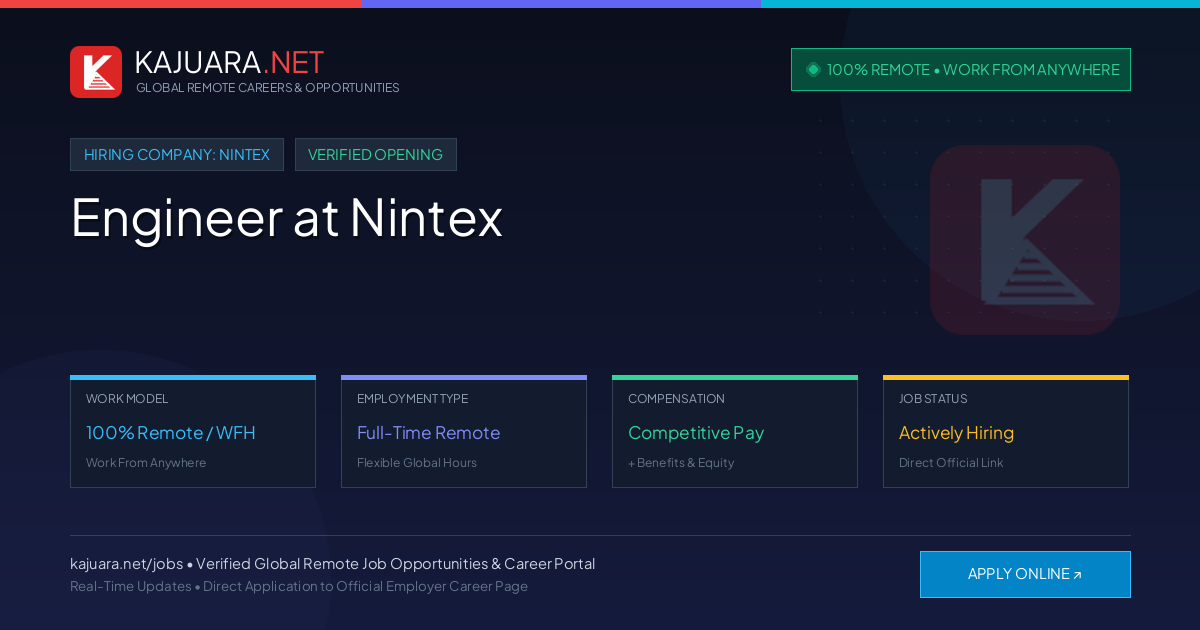The height and width of the screenshot is (630, 1200).
Task: Open the Compensation card
Action: tap(735, 431)
